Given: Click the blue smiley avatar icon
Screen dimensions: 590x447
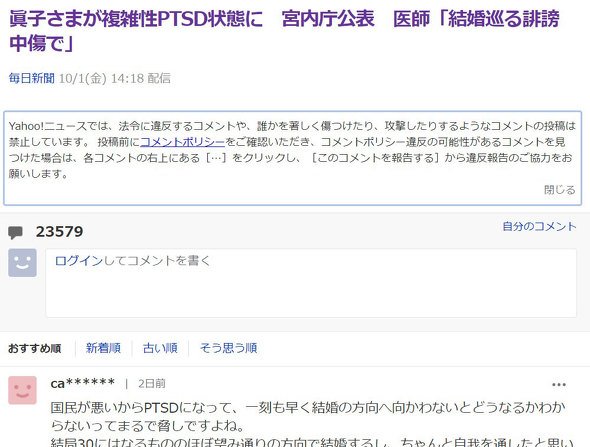Looking at the screenshot, I should point(23,263).
